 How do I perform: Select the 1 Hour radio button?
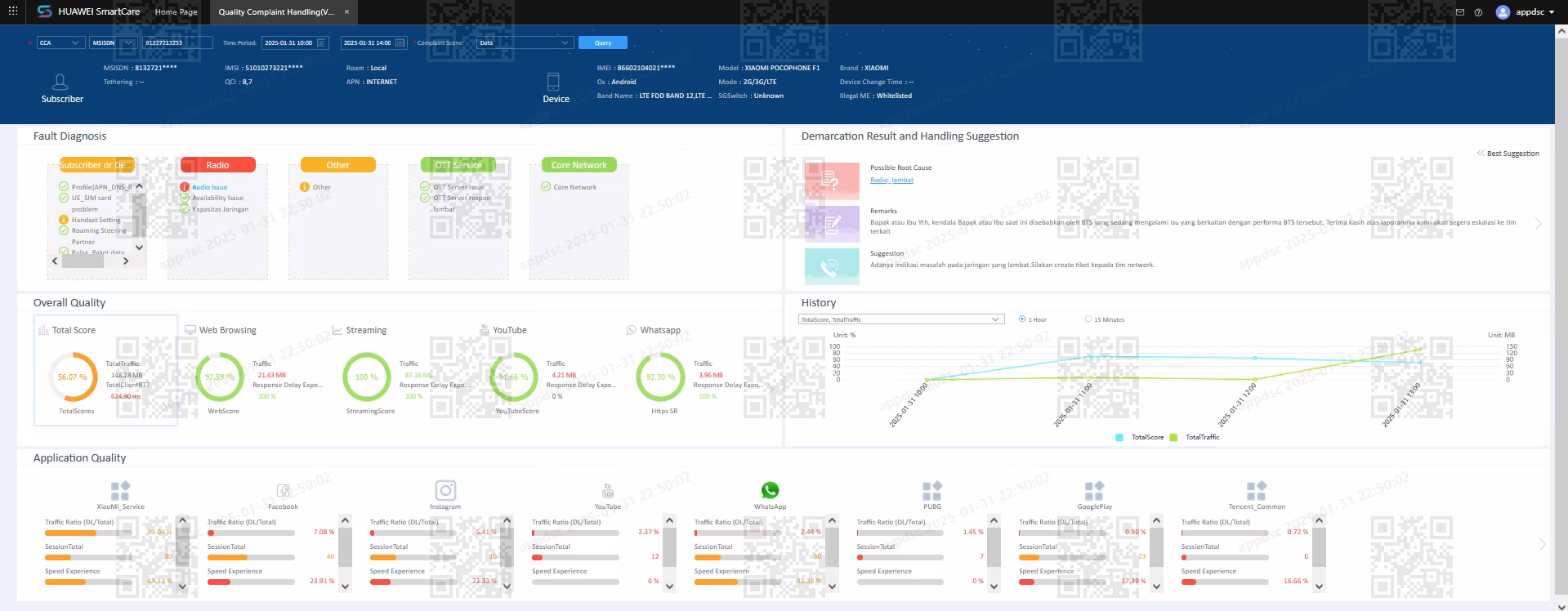1022,319
